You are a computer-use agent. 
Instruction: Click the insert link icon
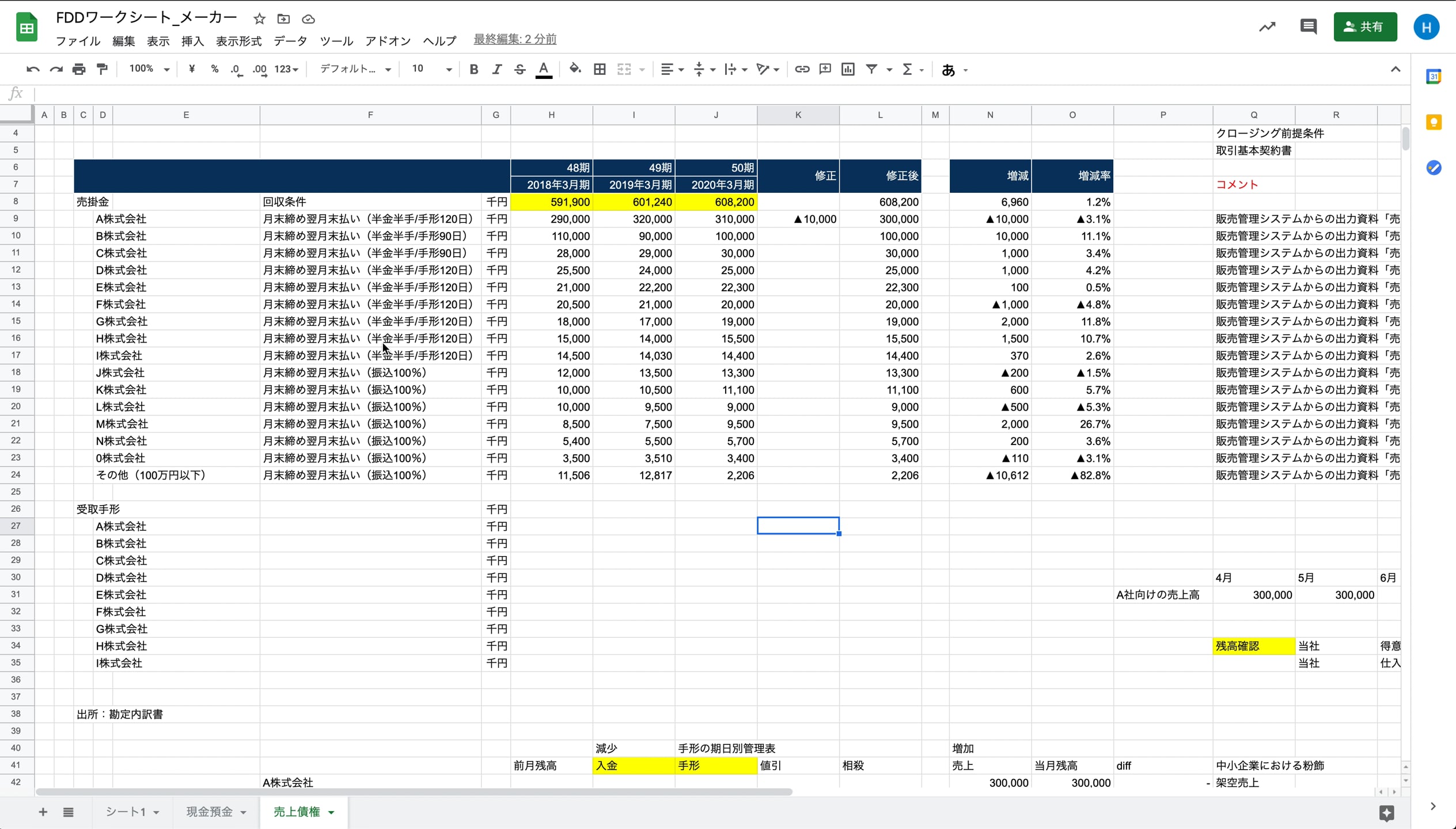point(802,70)
